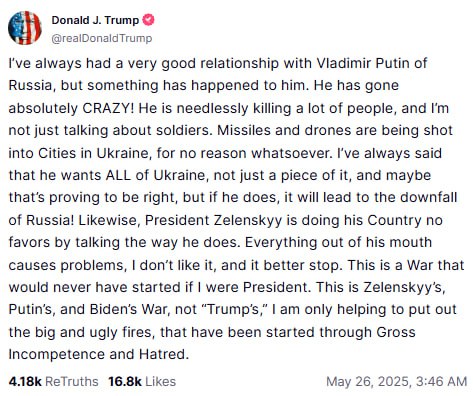
Task: Open the May 26, 2025 timestamp
Action: pyautogui.click(x=397, y=381)
